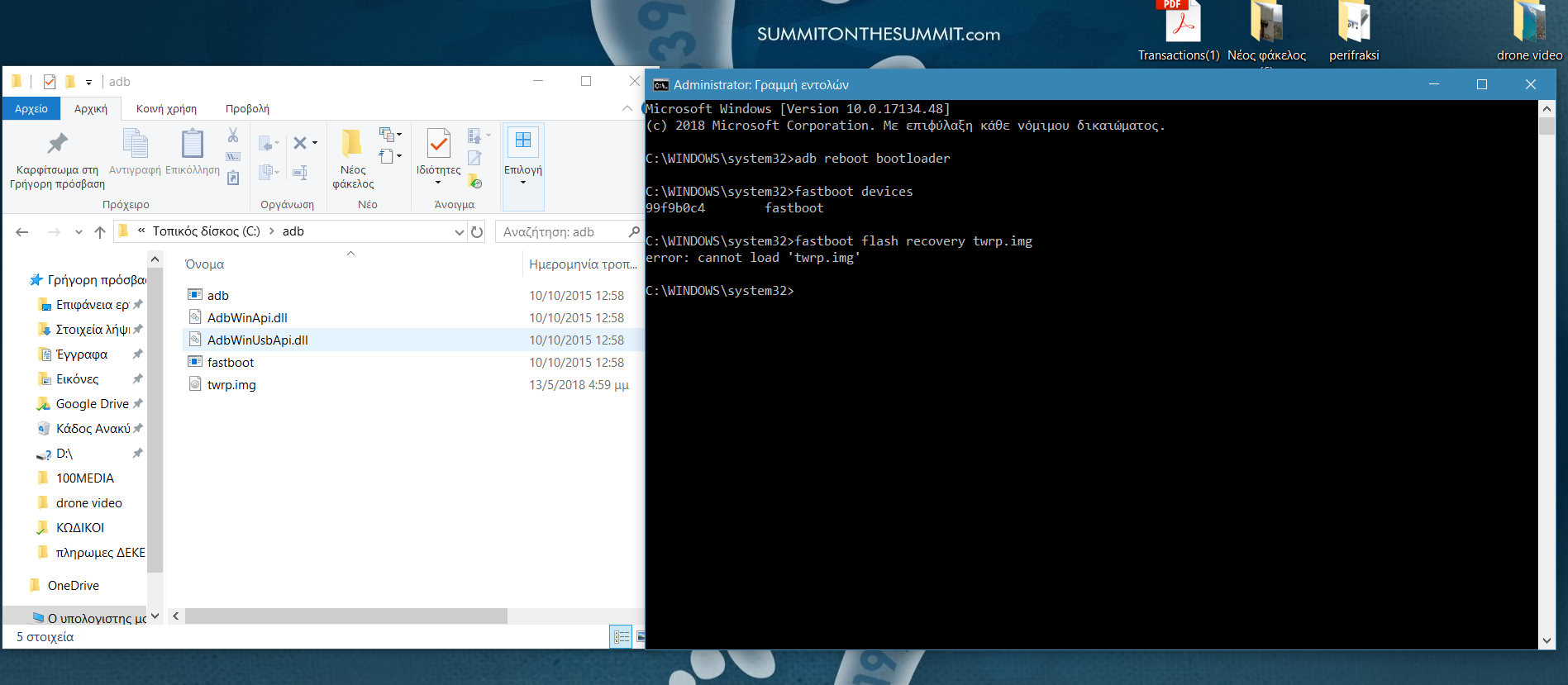The width and height of the screenshot is (1568, 685).
Task: Click the scissors Cut icon in ribbon
Action: (233, 136)
